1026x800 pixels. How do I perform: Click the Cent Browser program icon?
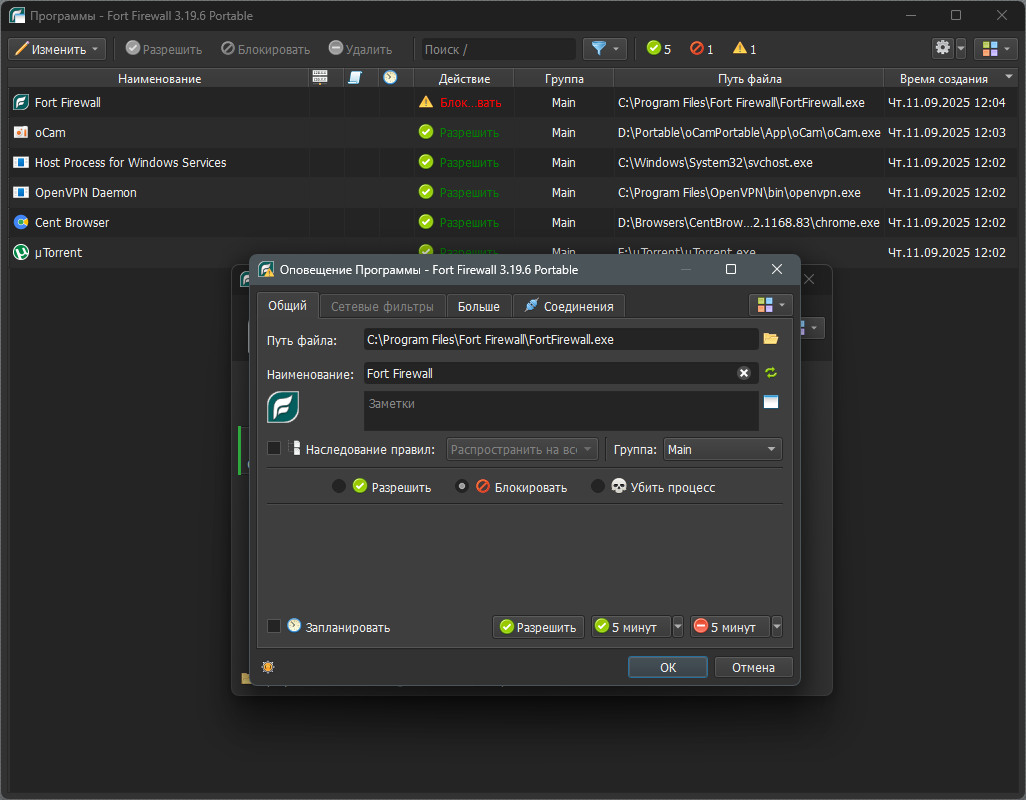click(x=21, y=222)
